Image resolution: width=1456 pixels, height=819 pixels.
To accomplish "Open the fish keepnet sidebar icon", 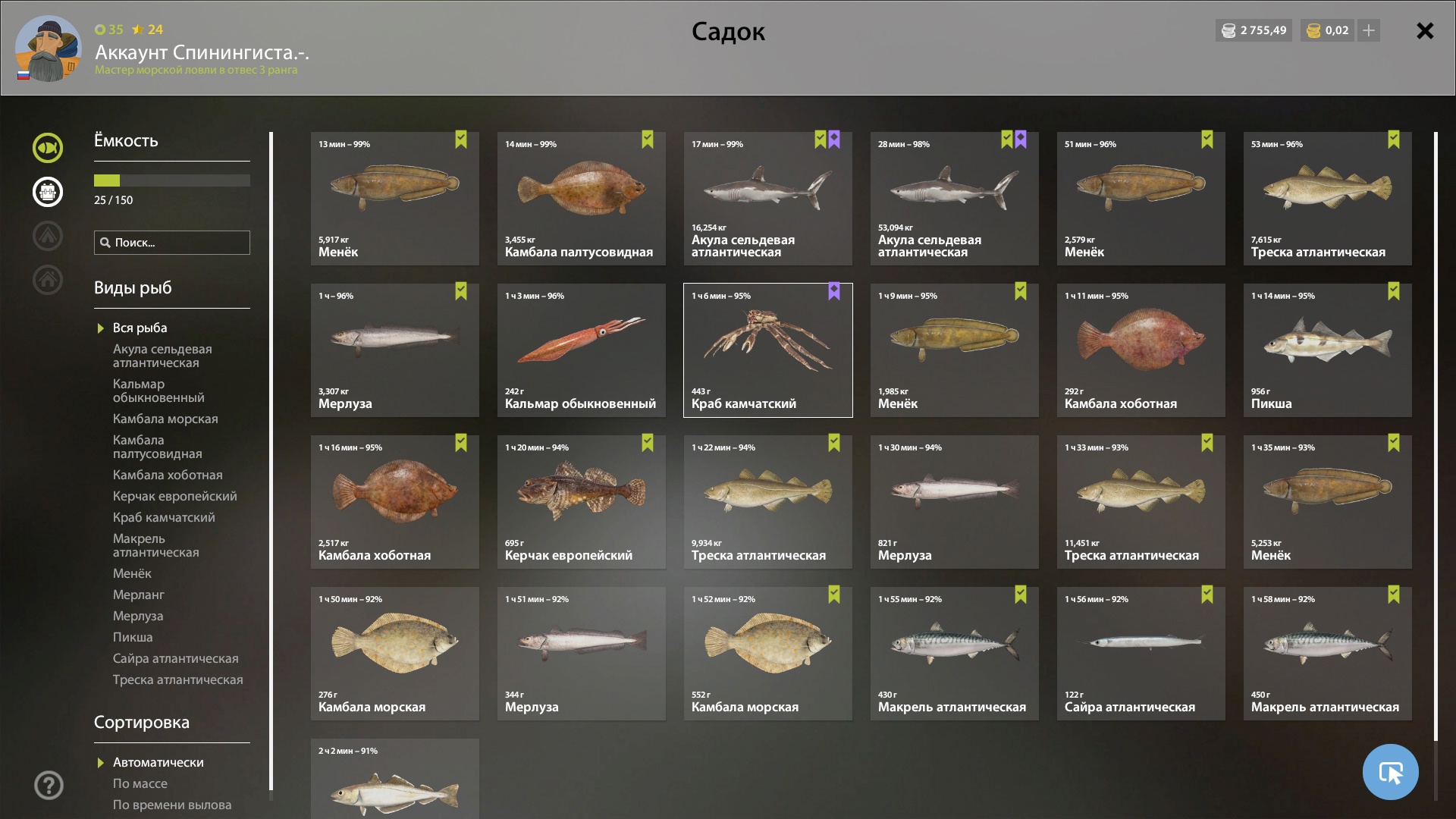I will (48, 148).
